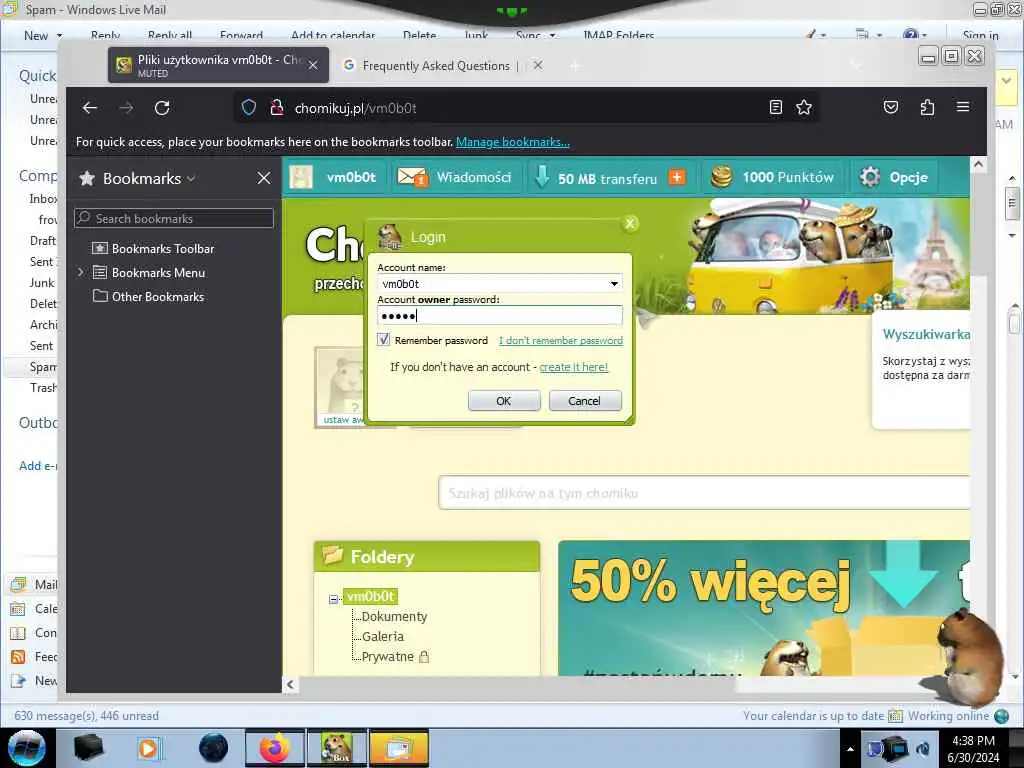Viewport: 1024px width, 768px height.
Task: Click the Windows Media Player taskbar icon
Action: pos(148,748)
